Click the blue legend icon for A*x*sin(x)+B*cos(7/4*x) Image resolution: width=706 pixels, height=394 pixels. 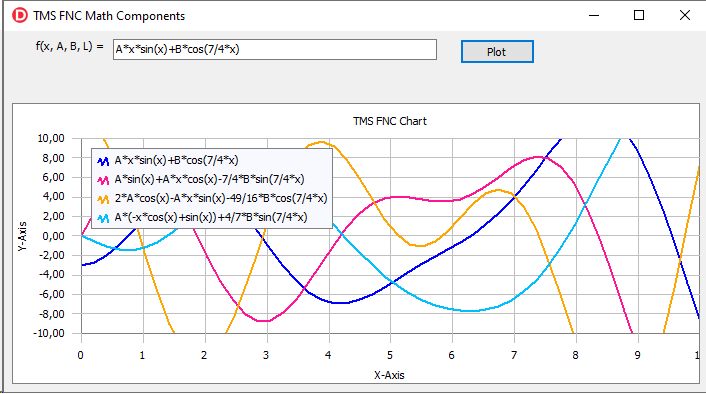pos(103,161)
